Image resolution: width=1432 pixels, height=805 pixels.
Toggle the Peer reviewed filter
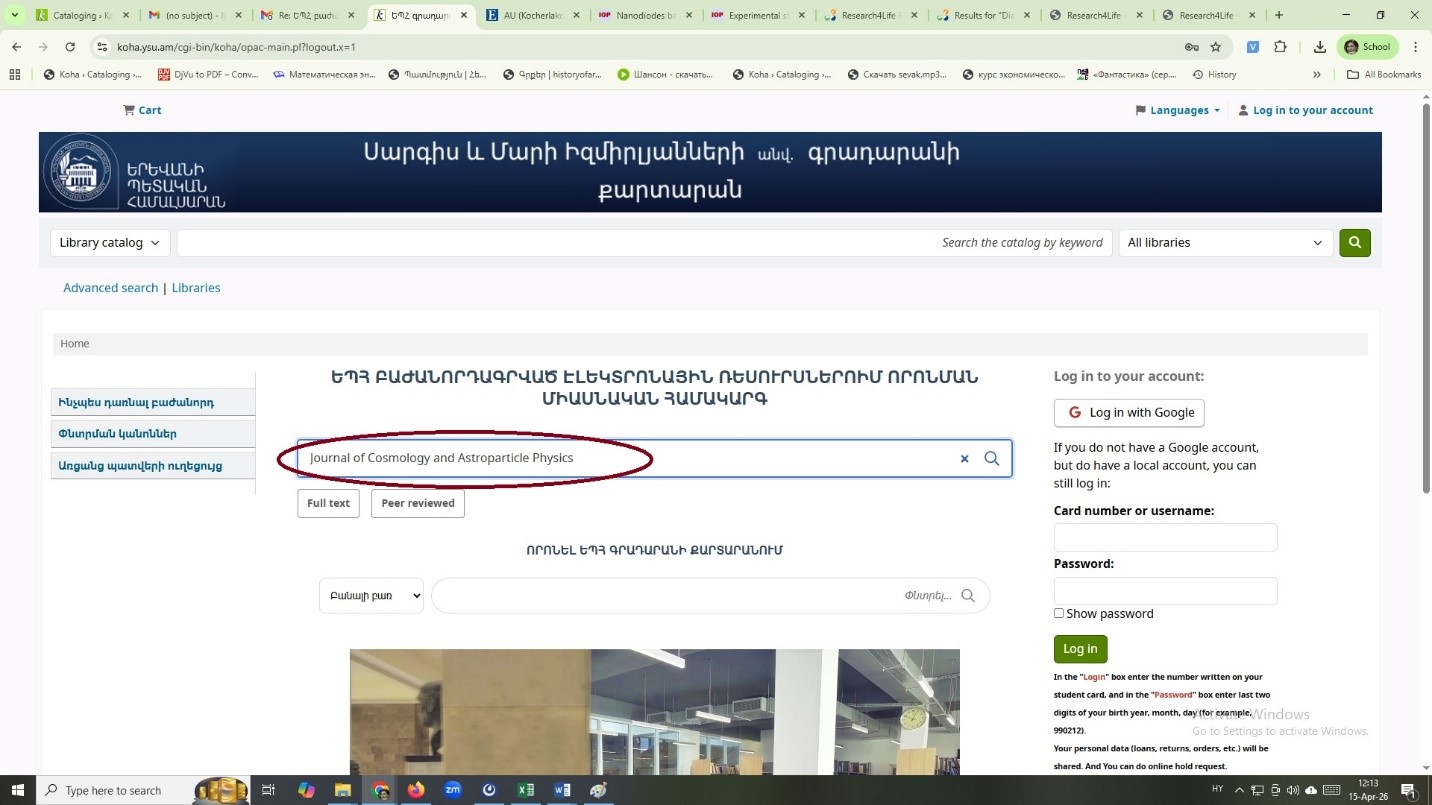pyautogui.click(x=417, y=503)
